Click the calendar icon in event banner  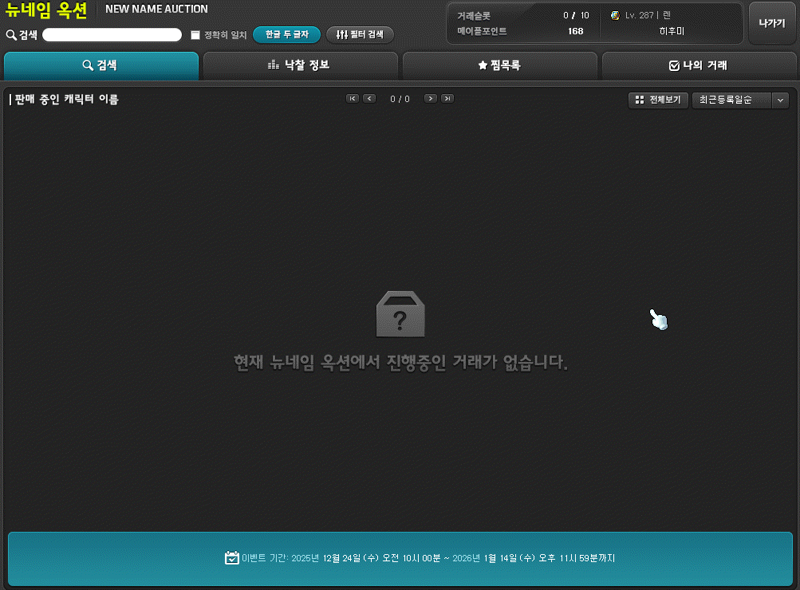[x=231, y=558]
